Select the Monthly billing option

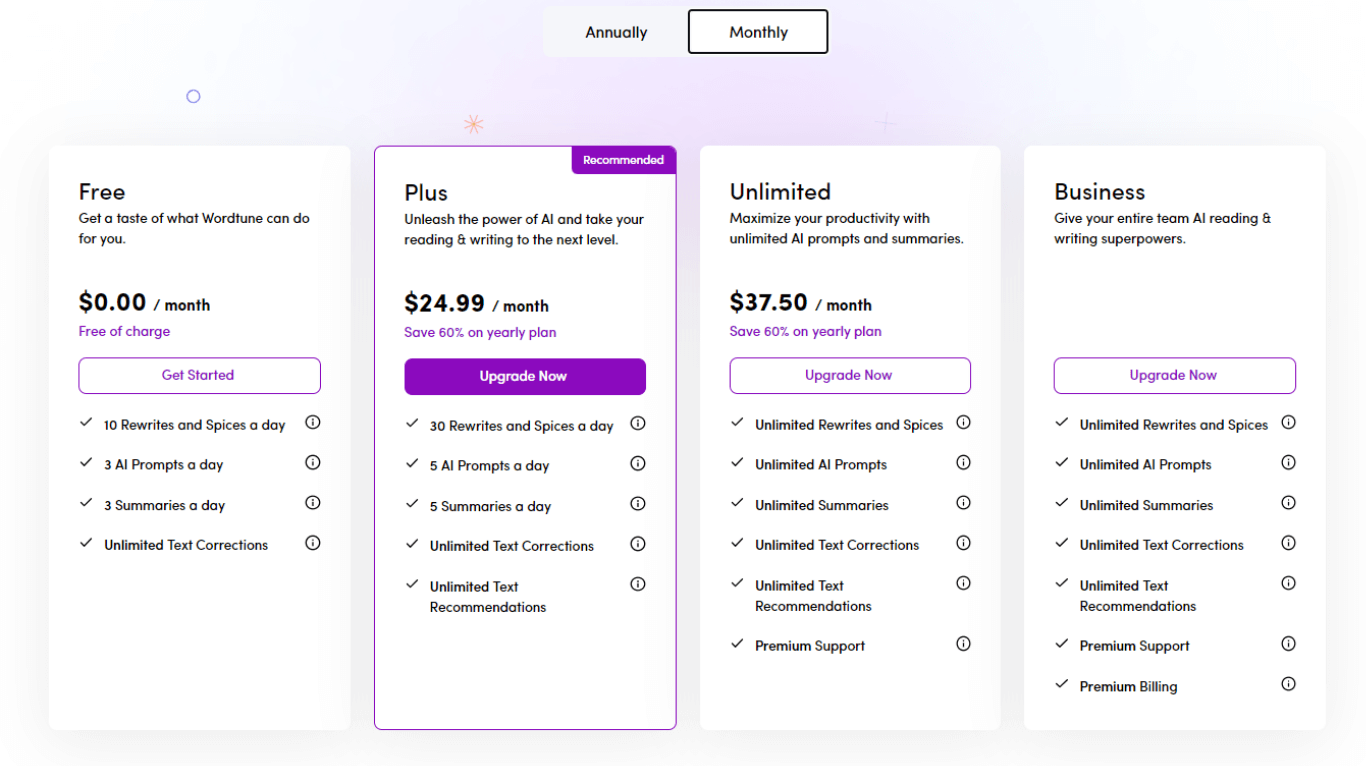coord(758,32)
